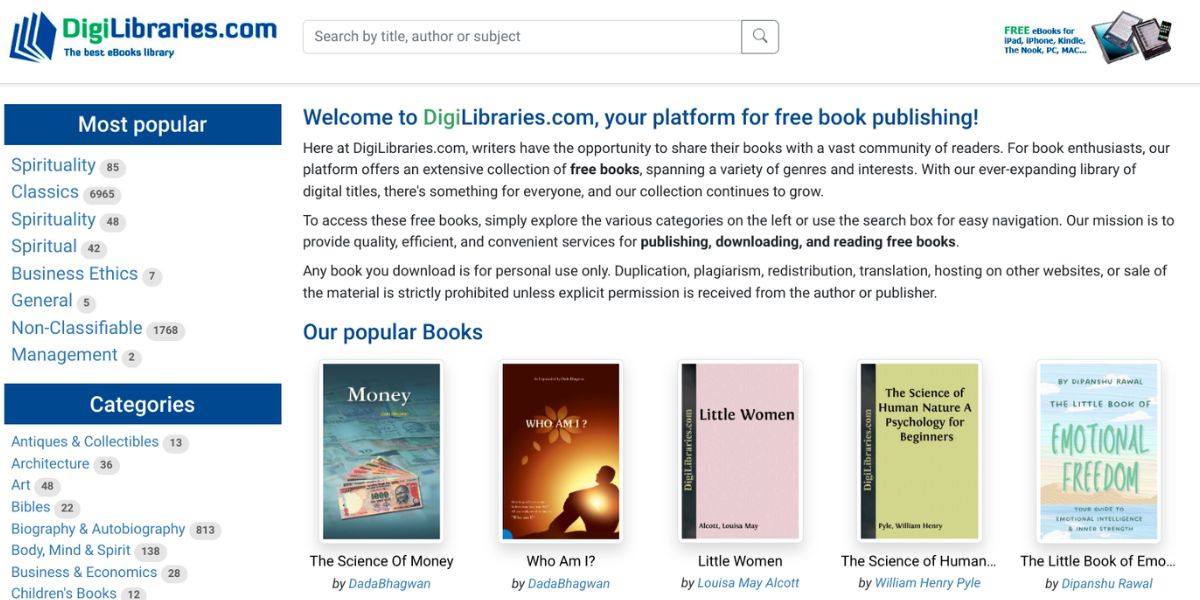
Task: Click the magnifying glass search icon
Action: click(760, 36)
